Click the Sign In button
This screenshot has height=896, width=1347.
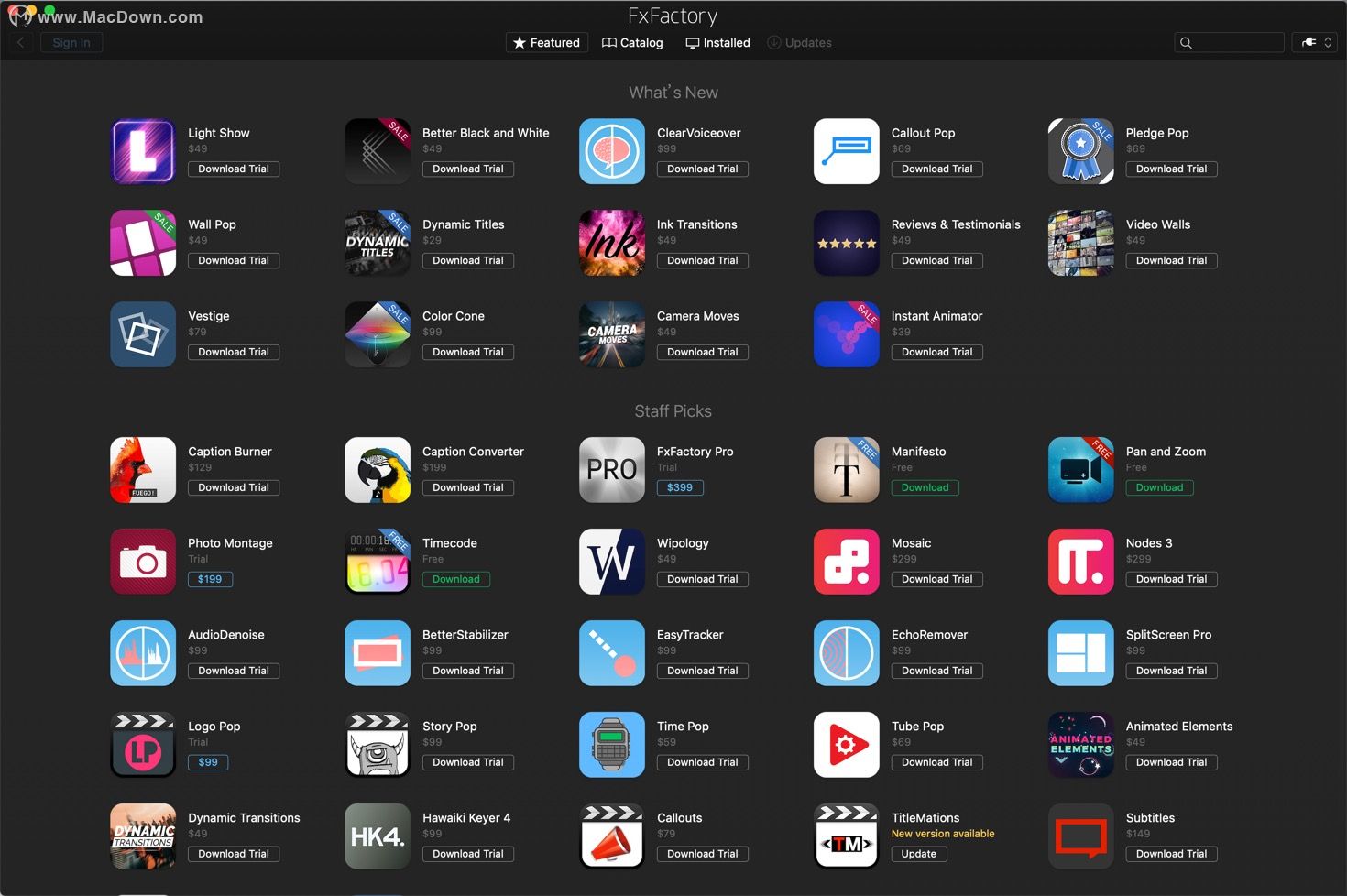tap(71, 43)
